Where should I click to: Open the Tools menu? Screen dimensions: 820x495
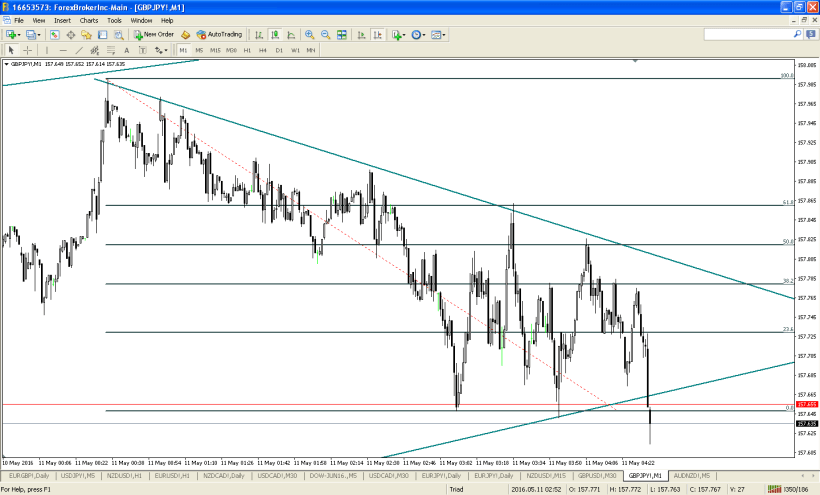(x=114, y=20)
